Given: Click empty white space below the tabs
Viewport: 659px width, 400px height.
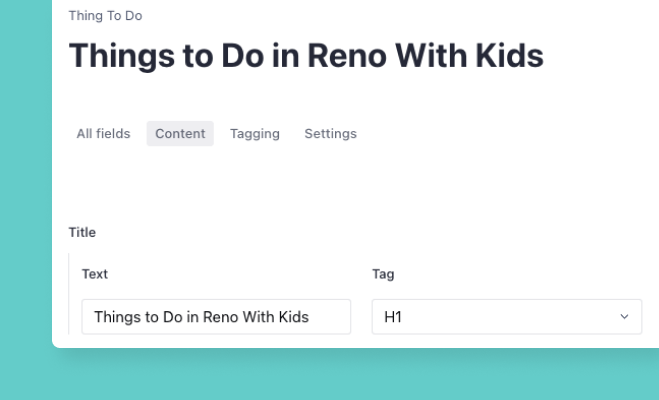Looking at the screenshot, I should (350, 185).
